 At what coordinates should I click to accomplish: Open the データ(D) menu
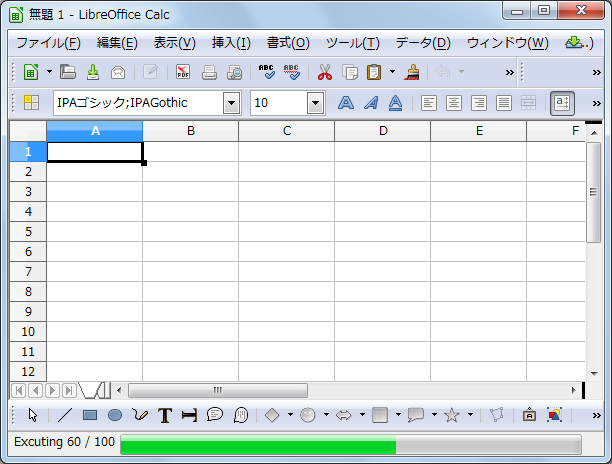click(423, 43)
